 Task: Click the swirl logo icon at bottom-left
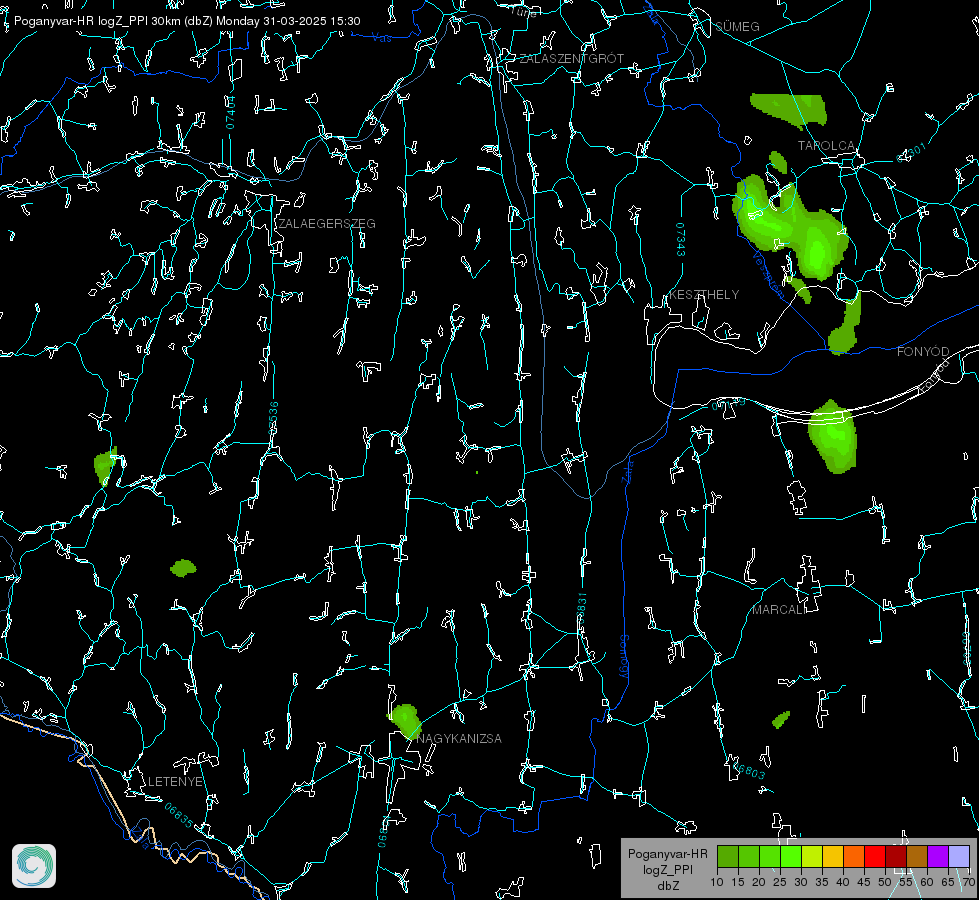point(34,866)
